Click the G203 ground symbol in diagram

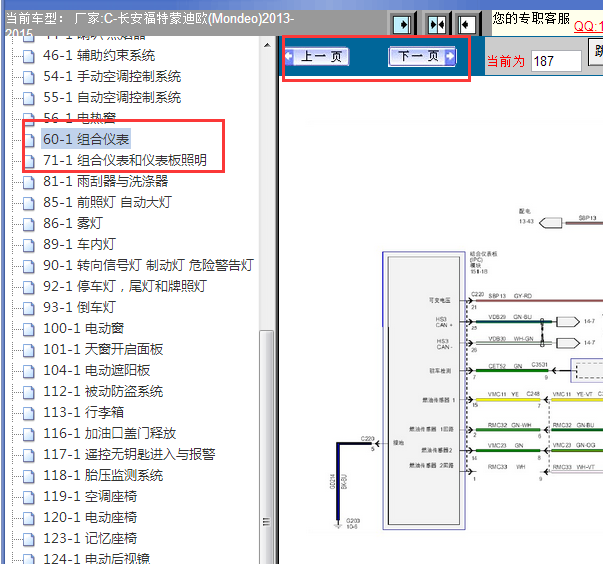coord(338,524)
